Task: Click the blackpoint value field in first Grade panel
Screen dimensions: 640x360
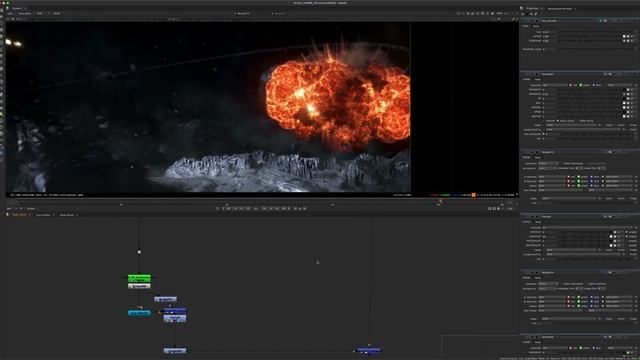Action: click(549, 90)
